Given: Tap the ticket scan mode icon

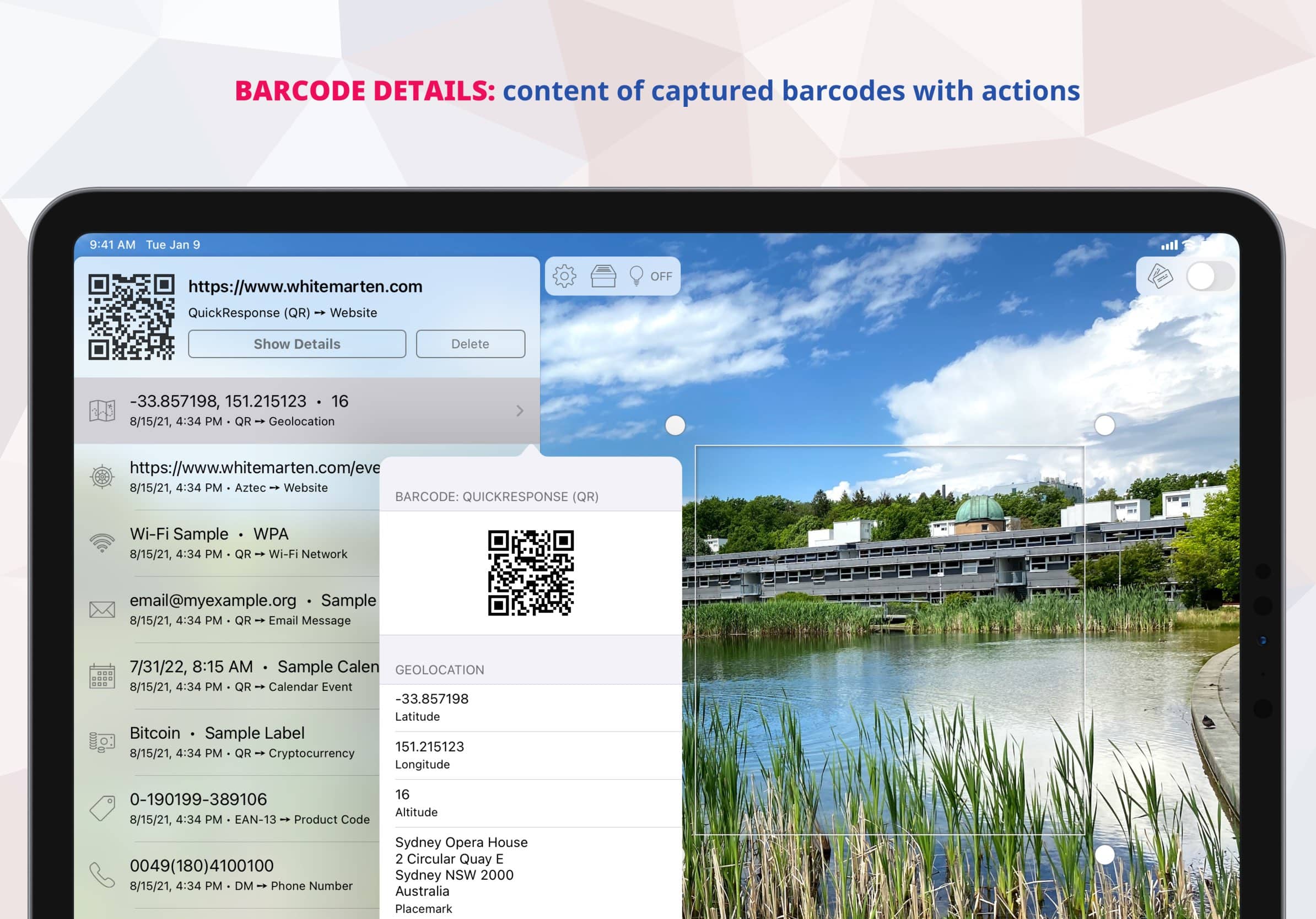Looking at the screenshot, I should click(x=1159, y=277).
